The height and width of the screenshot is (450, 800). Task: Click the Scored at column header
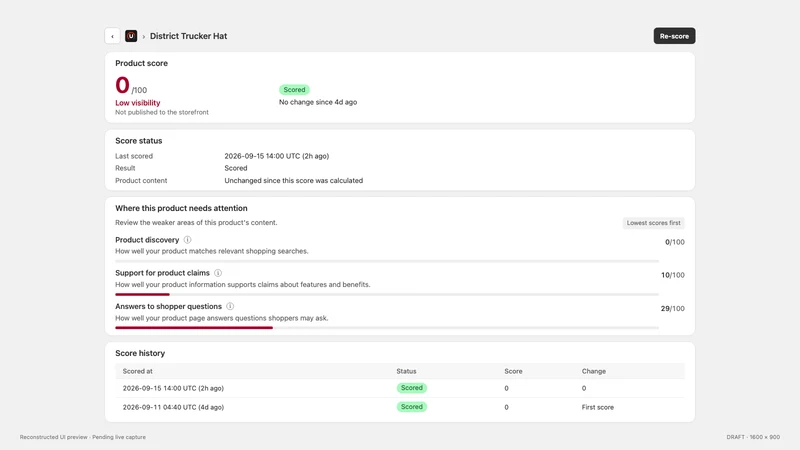(137, 371)
